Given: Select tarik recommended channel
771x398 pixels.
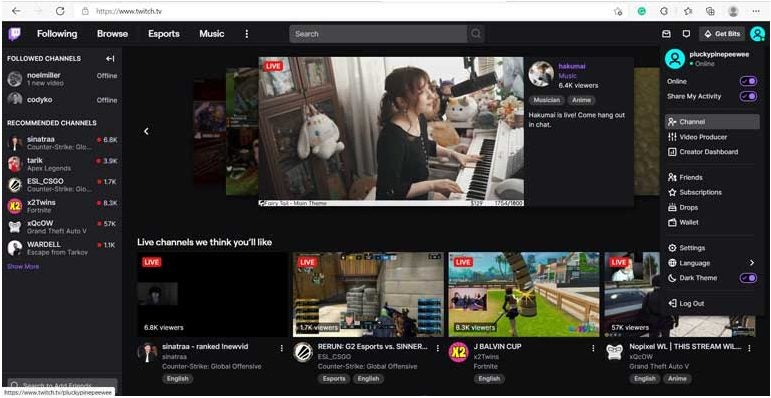Looking at the screenshot, I should click(62, 164).
